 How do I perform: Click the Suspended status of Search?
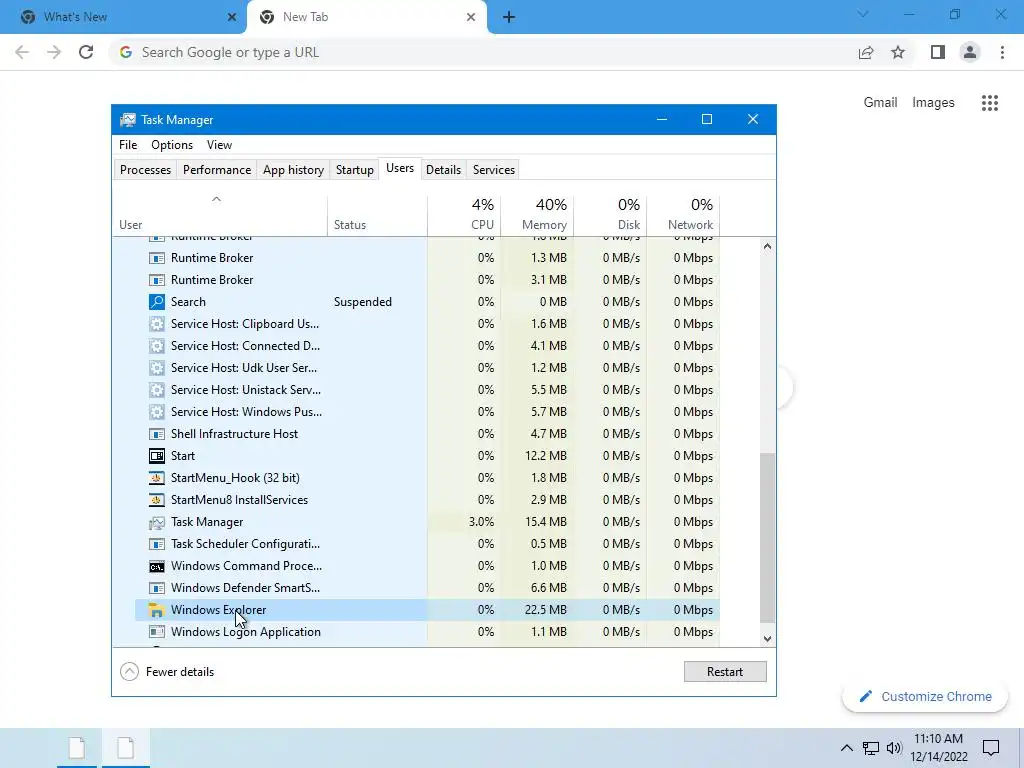pos(362,302)
